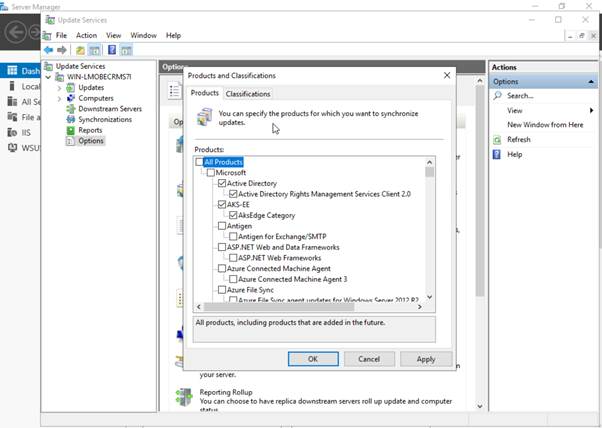Click New Window from Here action
This screenshot has height=428, width=602.
pos(545,125)
